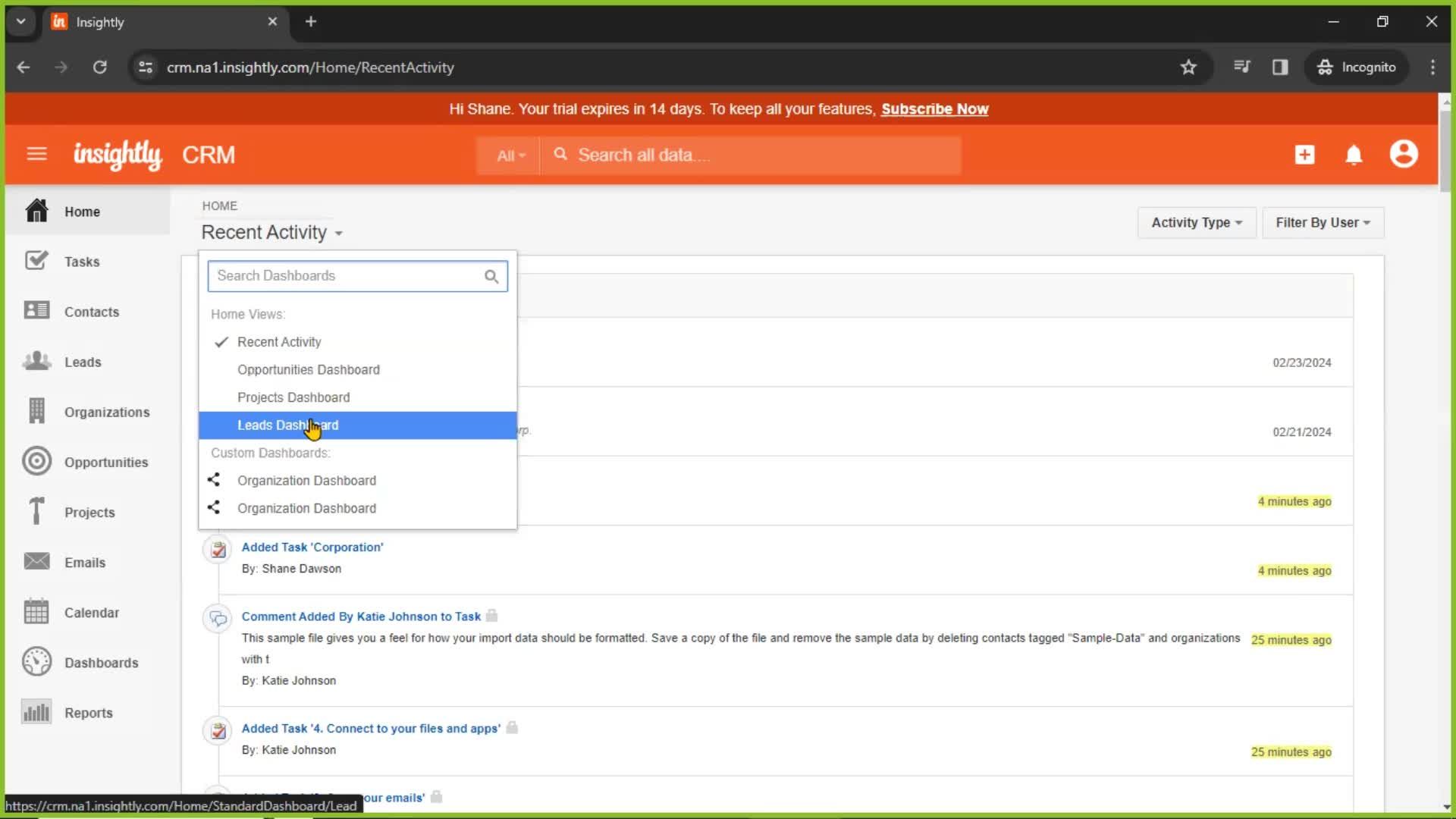Toggle the Insightly navigation hamburger menu

tap(37, 154)
